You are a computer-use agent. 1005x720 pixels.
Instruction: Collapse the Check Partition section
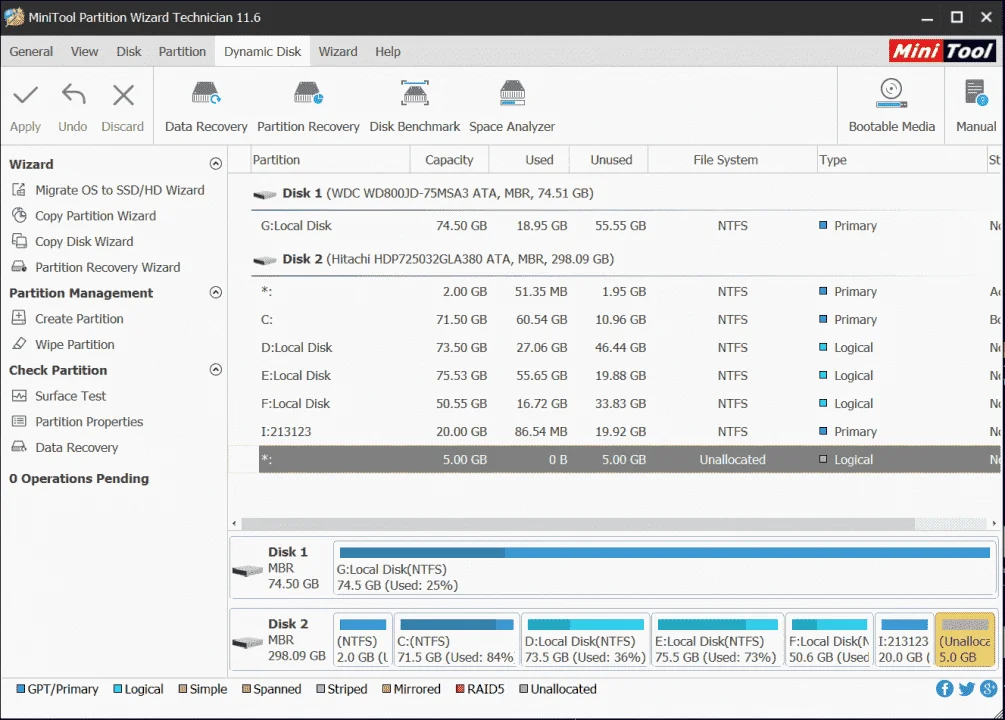coord(216,369)
